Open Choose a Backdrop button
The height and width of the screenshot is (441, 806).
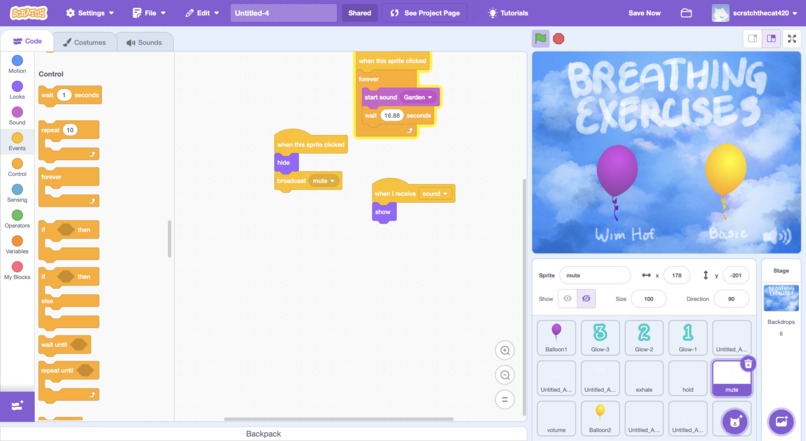781,422
